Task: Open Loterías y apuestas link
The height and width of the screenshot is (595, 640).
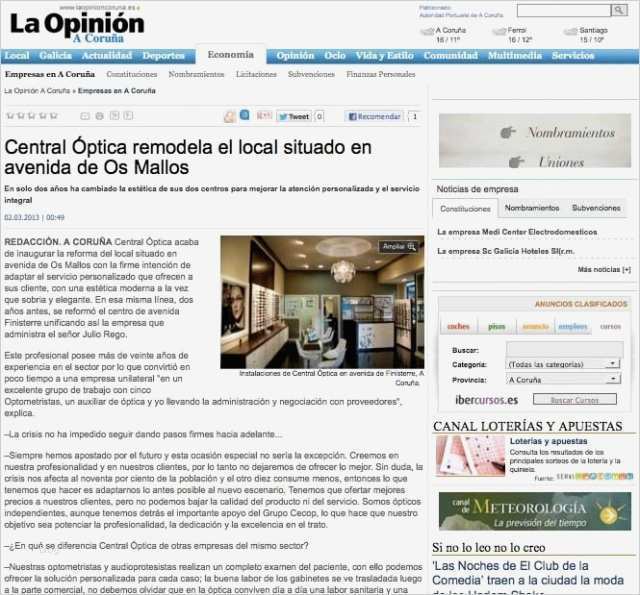Action: 548,441
